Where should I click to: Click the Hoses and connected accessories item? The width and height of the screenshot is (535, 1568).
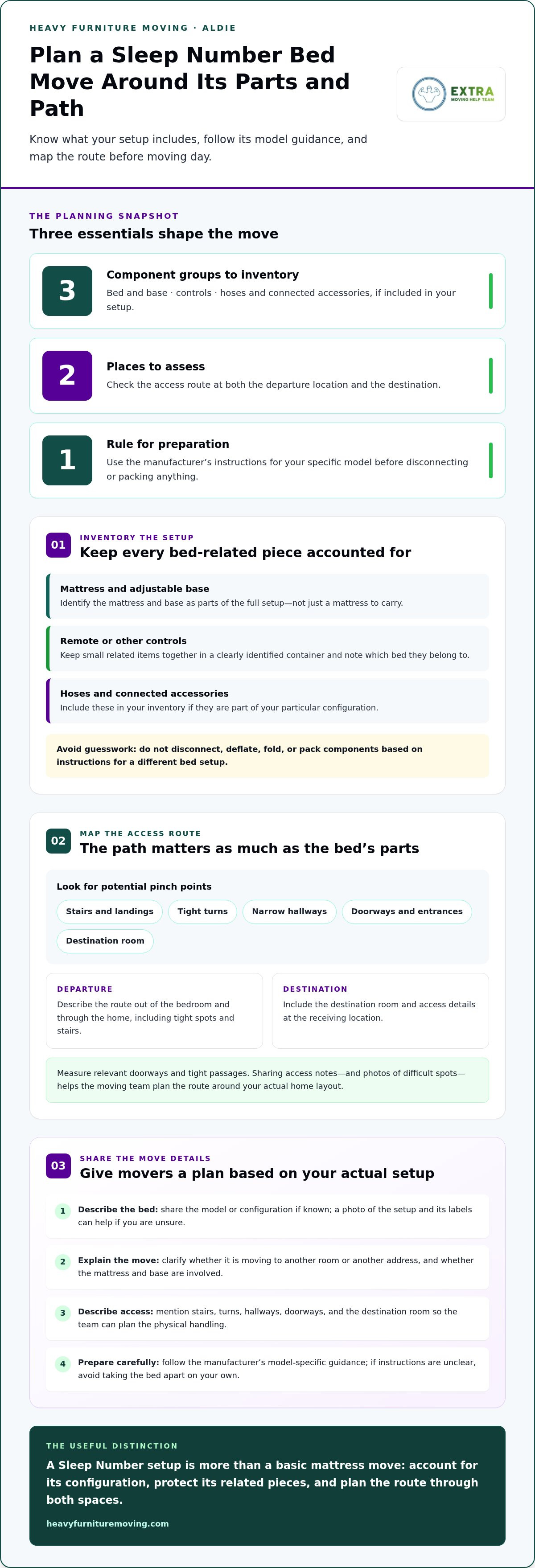pos(267,701)
